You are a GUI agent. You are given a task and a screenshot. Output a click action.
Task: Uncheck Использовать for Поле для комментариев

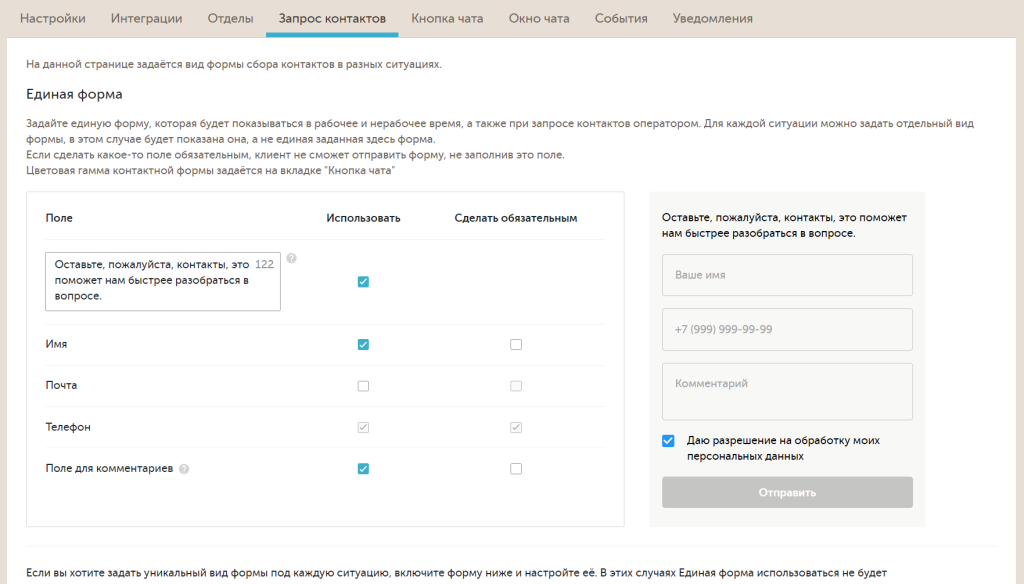pos(363,468)
